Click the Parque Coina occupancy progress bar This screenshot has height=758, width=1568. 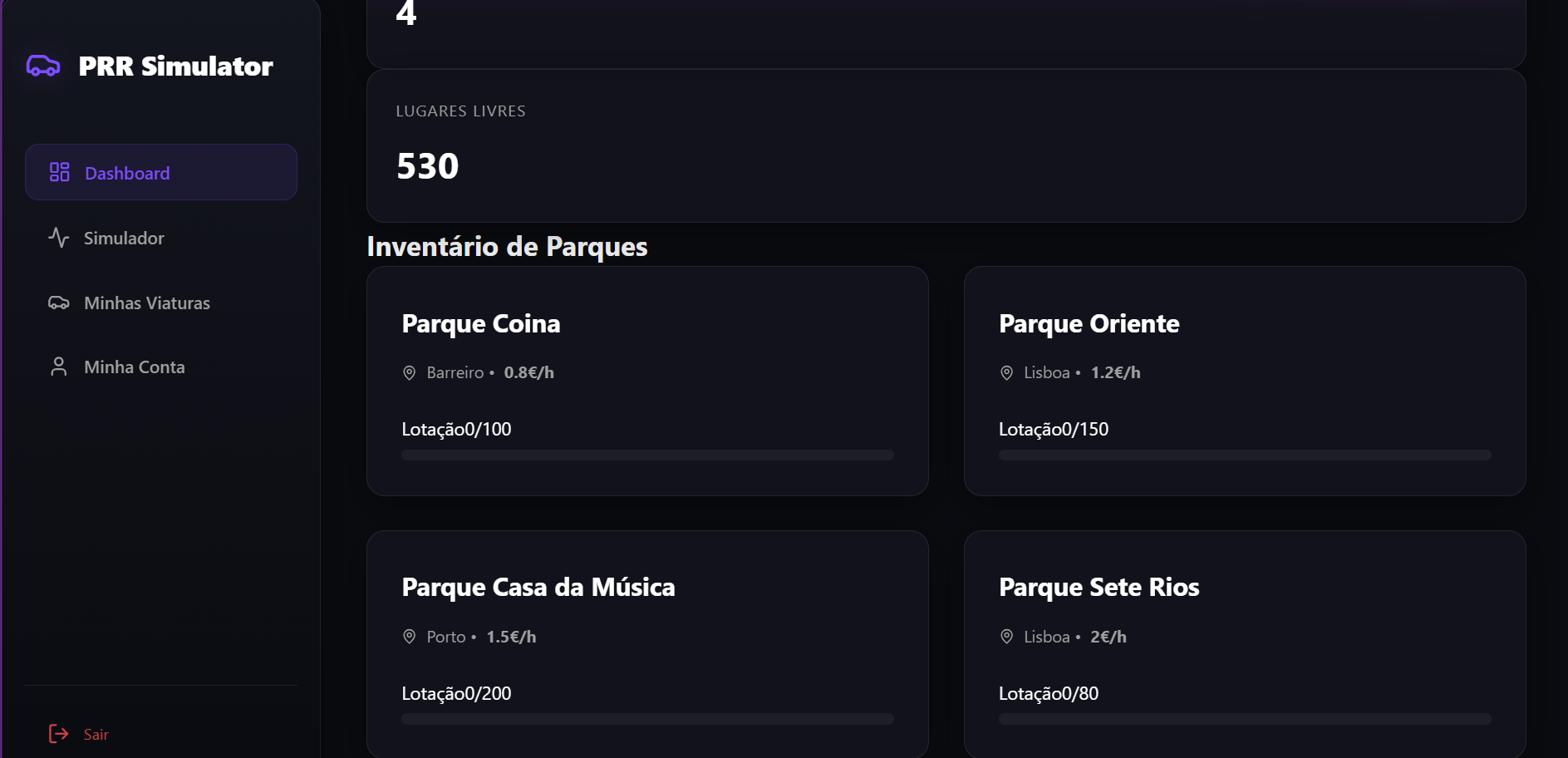647,455
